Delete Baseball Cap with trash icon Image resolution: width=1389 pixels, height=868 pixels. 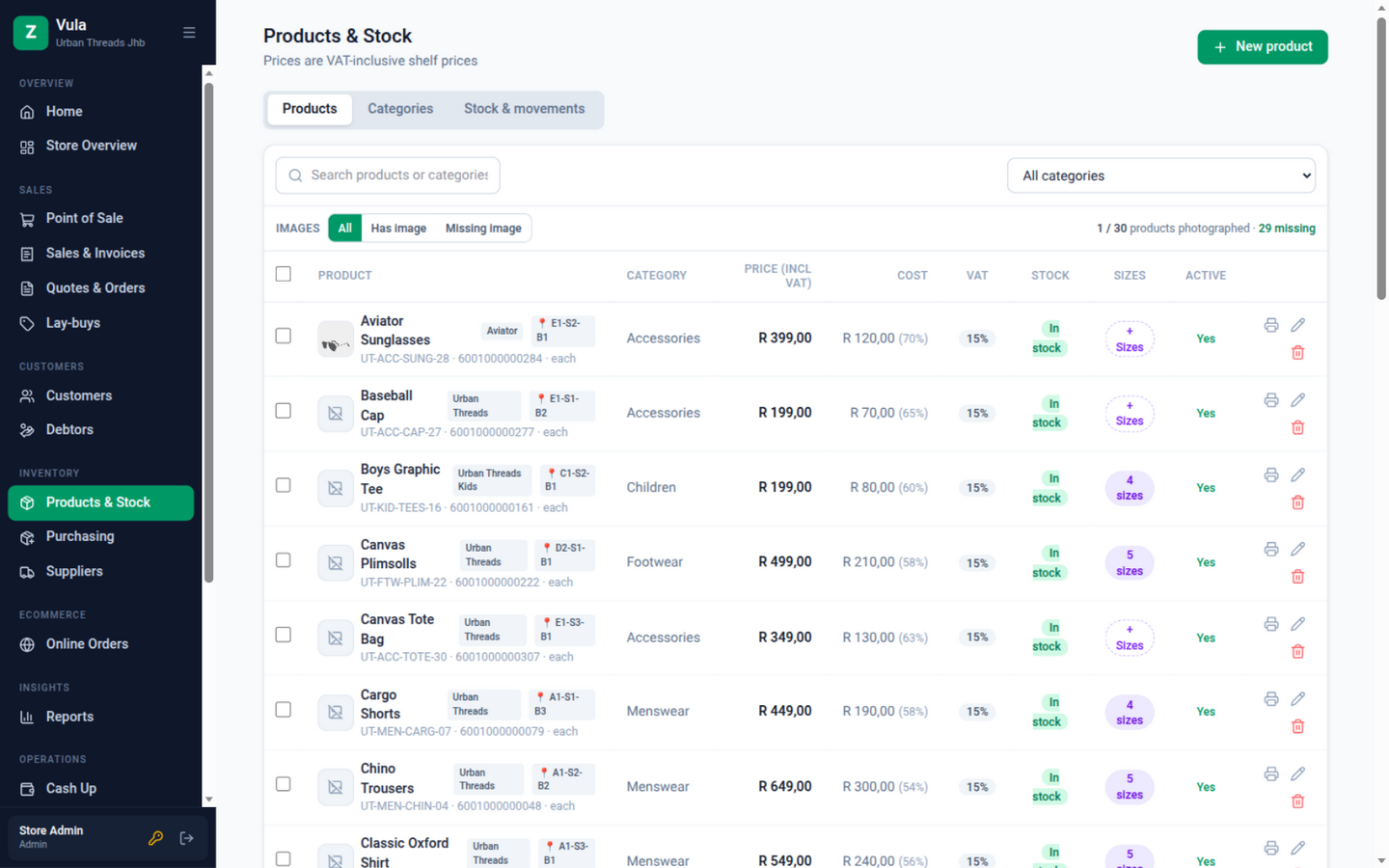click(x=1298, y=427)
